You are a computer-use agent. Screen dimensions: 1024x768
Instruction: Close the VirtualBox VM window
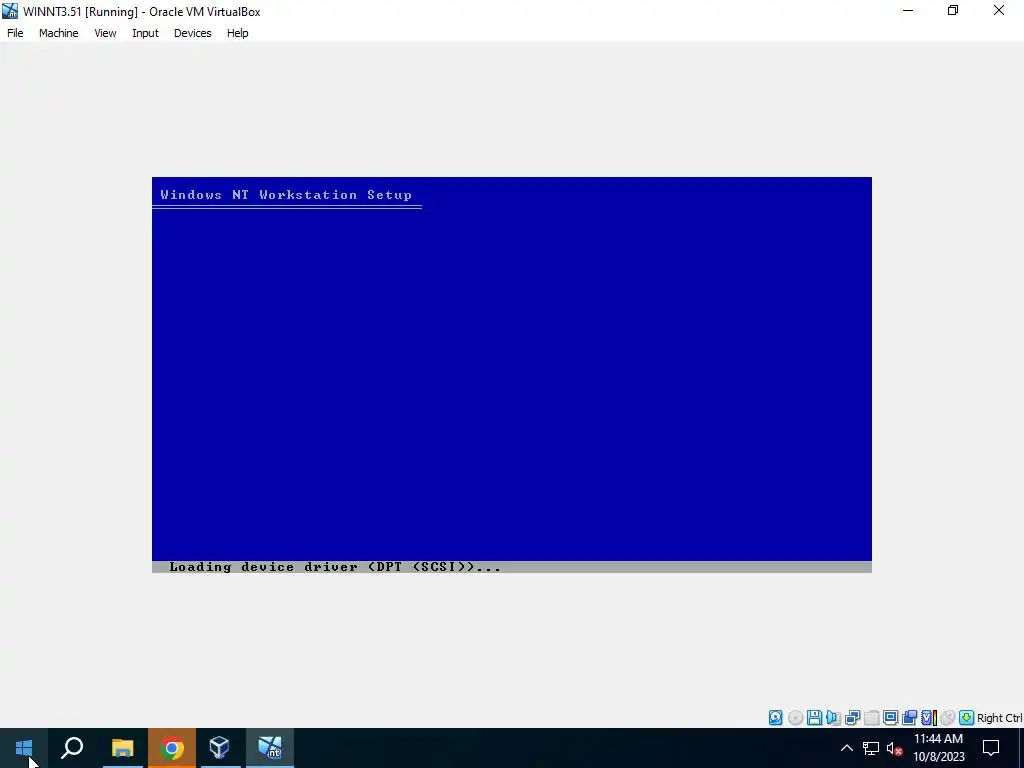coord(999,11)
